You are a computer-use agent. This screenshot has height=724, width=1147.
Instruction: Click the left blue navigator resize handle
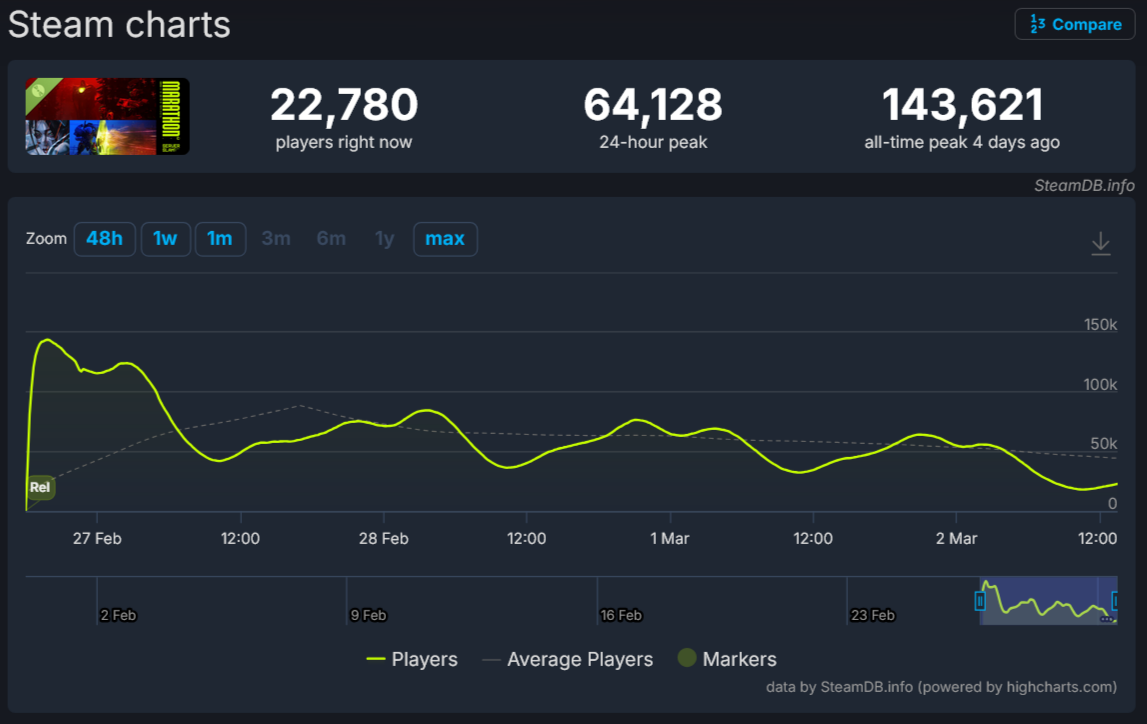click(981, 600)
